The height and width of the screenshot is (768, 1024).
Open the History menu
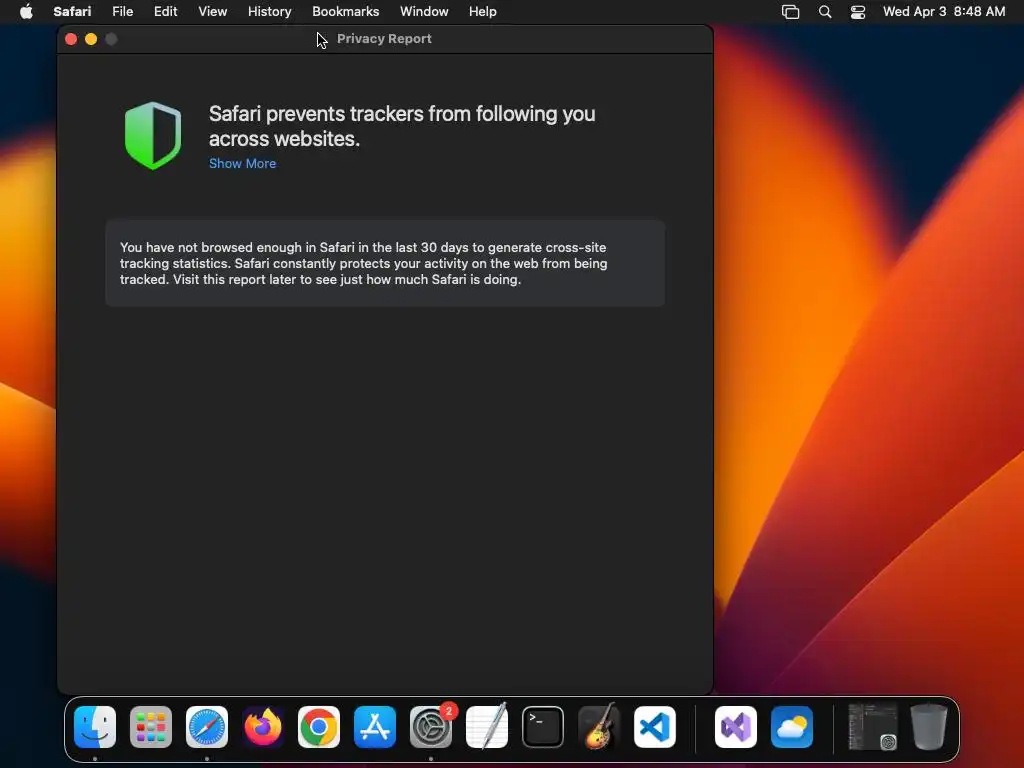(x=269, y=12)
